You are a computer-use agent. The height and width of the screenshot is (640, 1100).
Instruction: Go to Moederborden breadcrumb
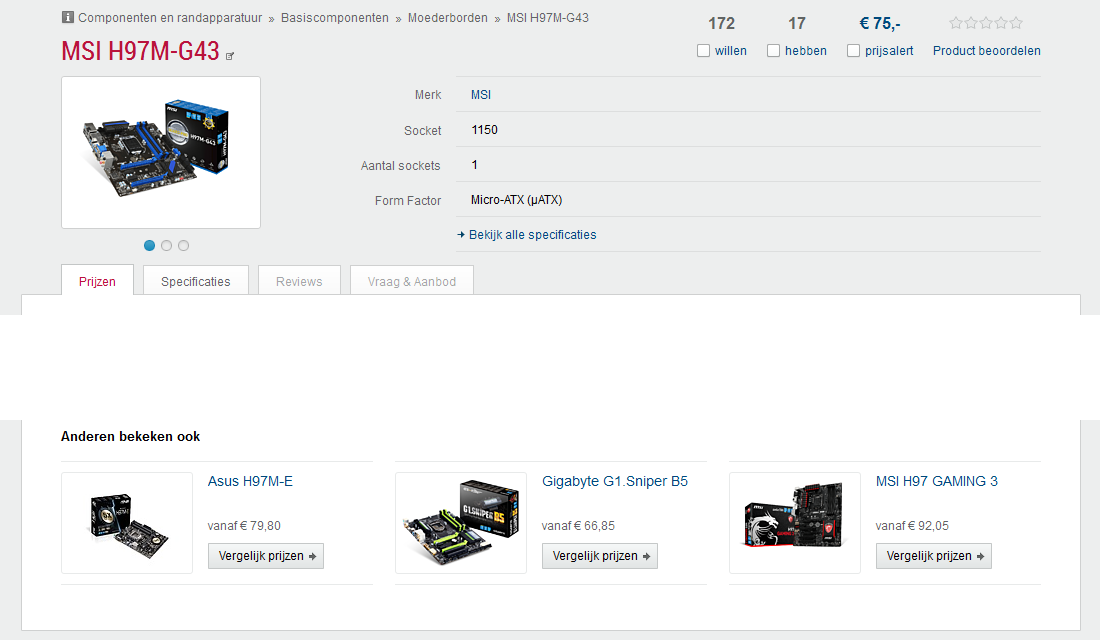[448, 18]
